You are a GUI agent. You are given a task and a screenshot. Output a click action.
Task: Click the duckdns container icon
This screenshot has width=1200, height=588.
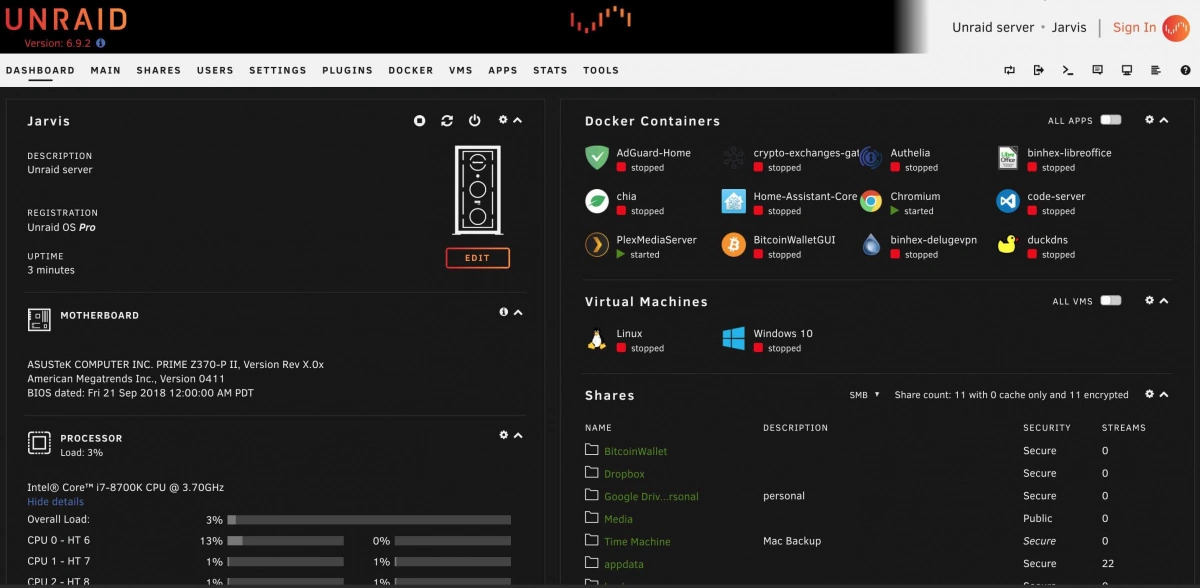click(x=1008, y=245)
